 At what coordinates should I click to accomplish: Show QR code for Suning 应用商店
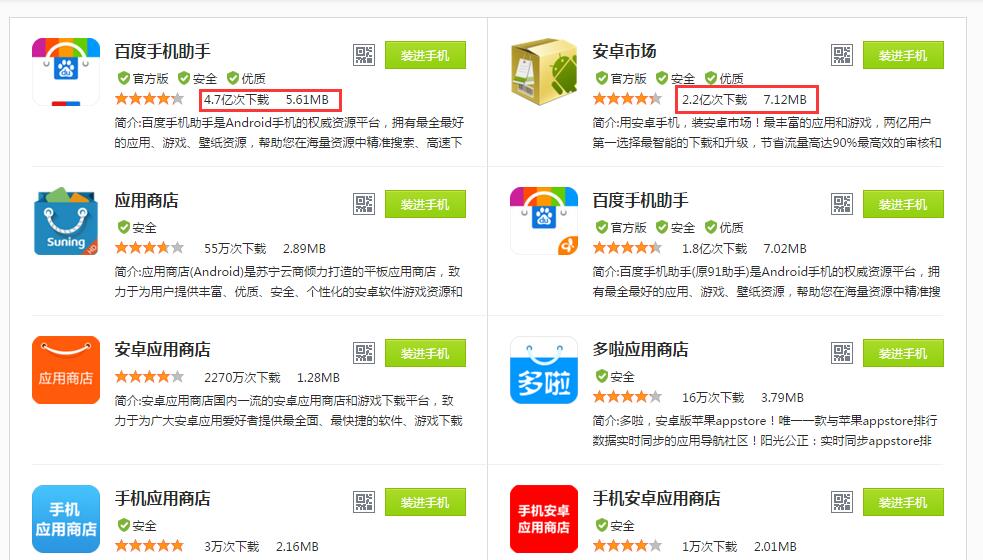364,204
